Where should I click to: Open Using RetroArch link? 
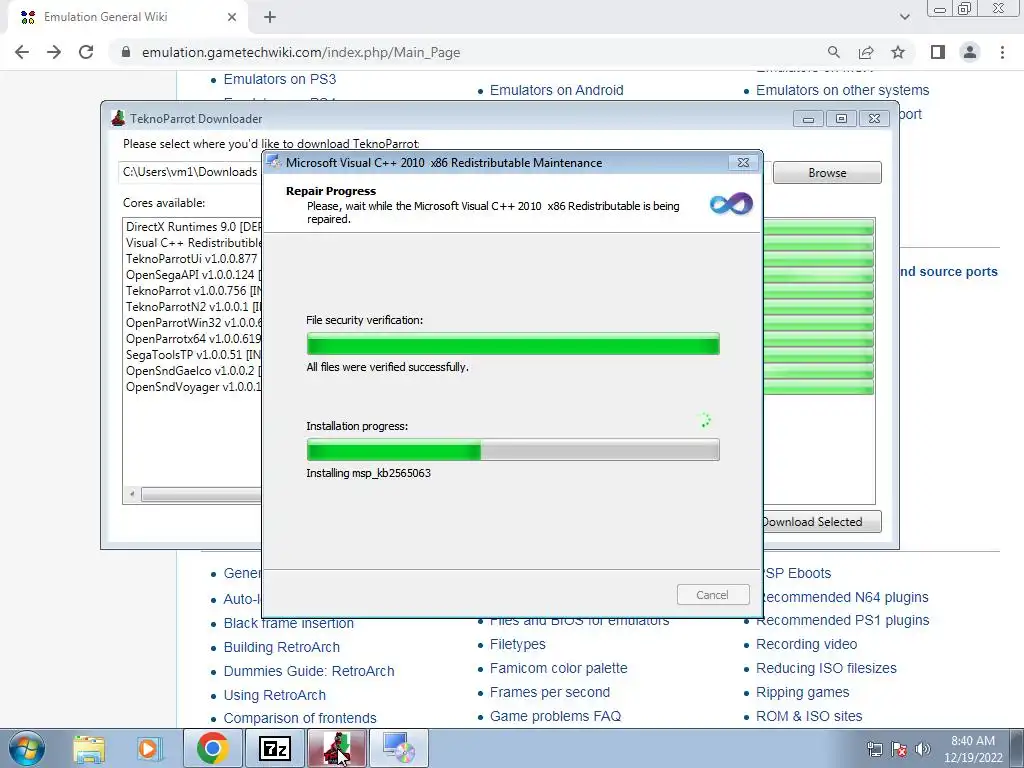coord(274,696)
